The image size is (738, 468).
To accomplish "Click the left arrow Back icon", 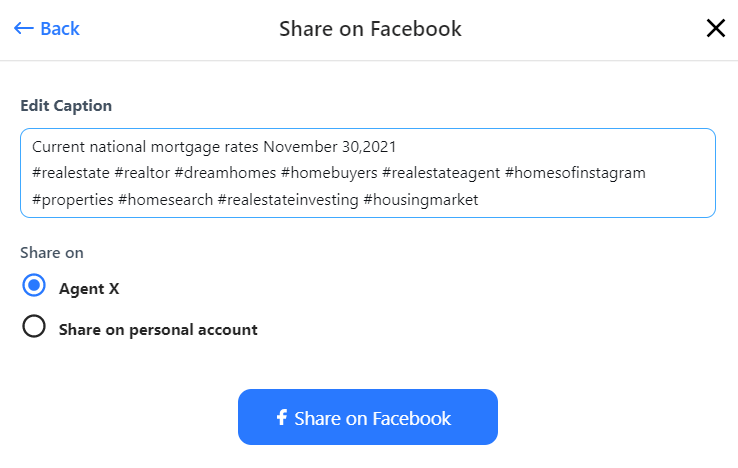I will coord(23,28).
